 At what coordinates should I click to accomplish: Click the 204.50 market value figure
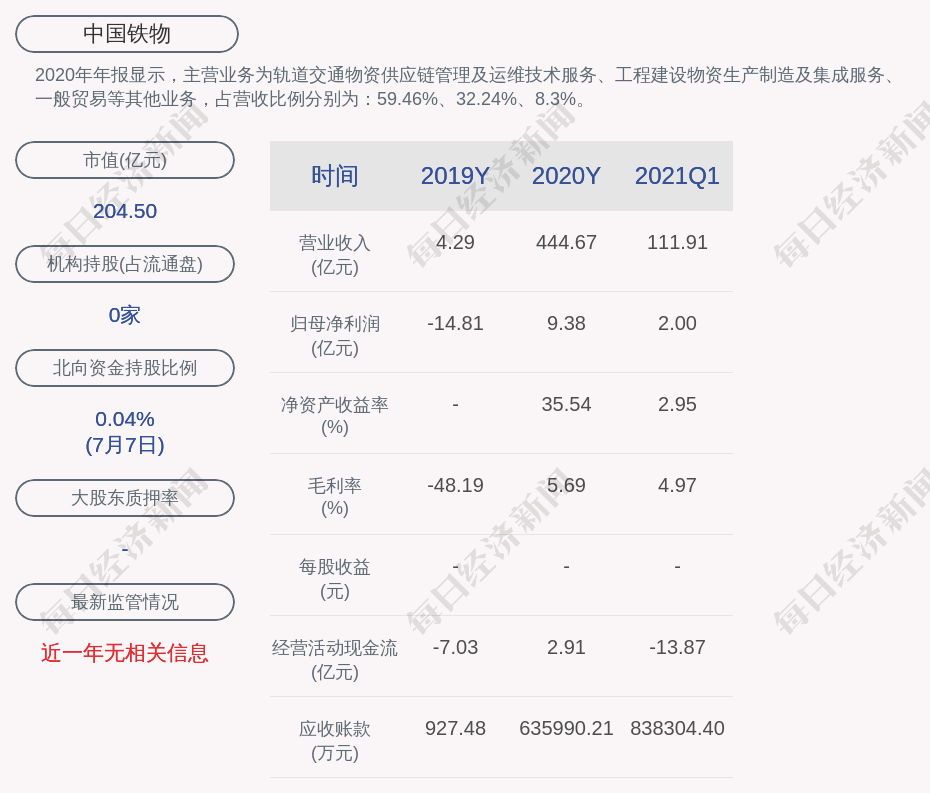click(125, 211)
